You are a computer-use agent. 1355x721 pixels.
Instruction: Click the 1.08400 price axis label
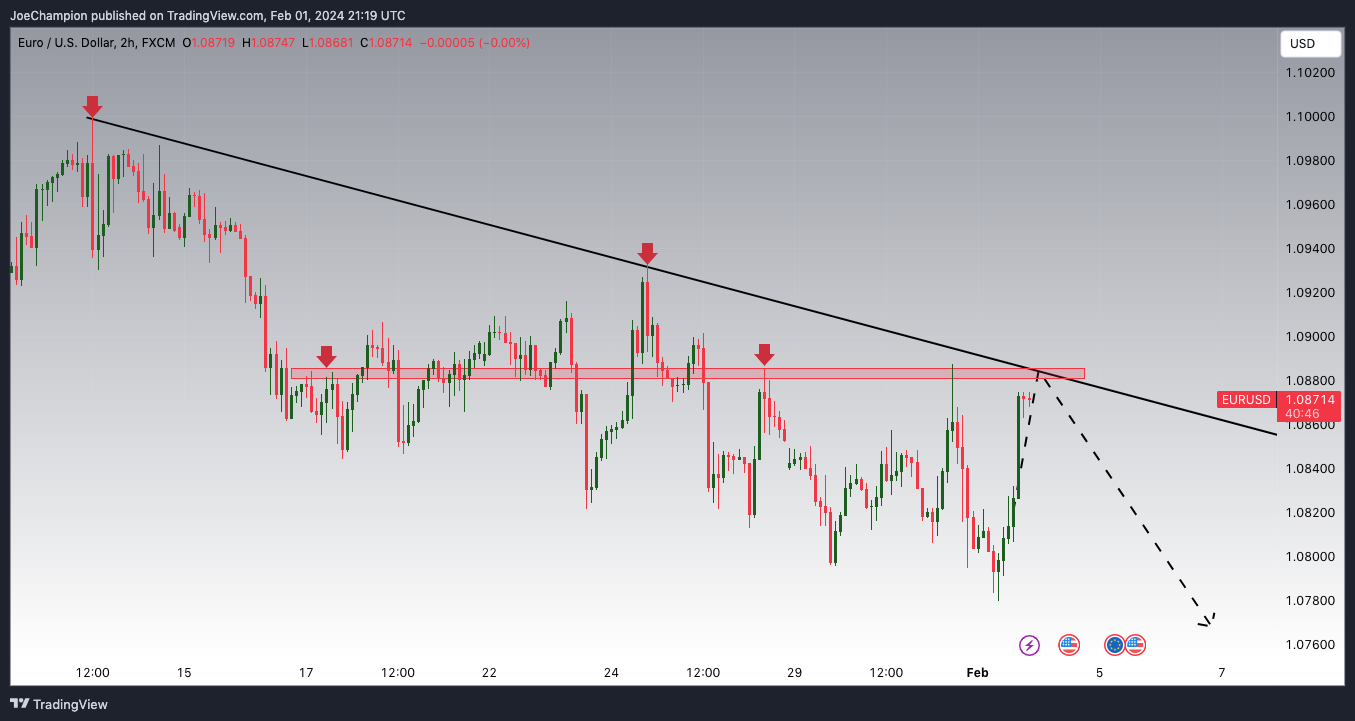click(1310, 469)
